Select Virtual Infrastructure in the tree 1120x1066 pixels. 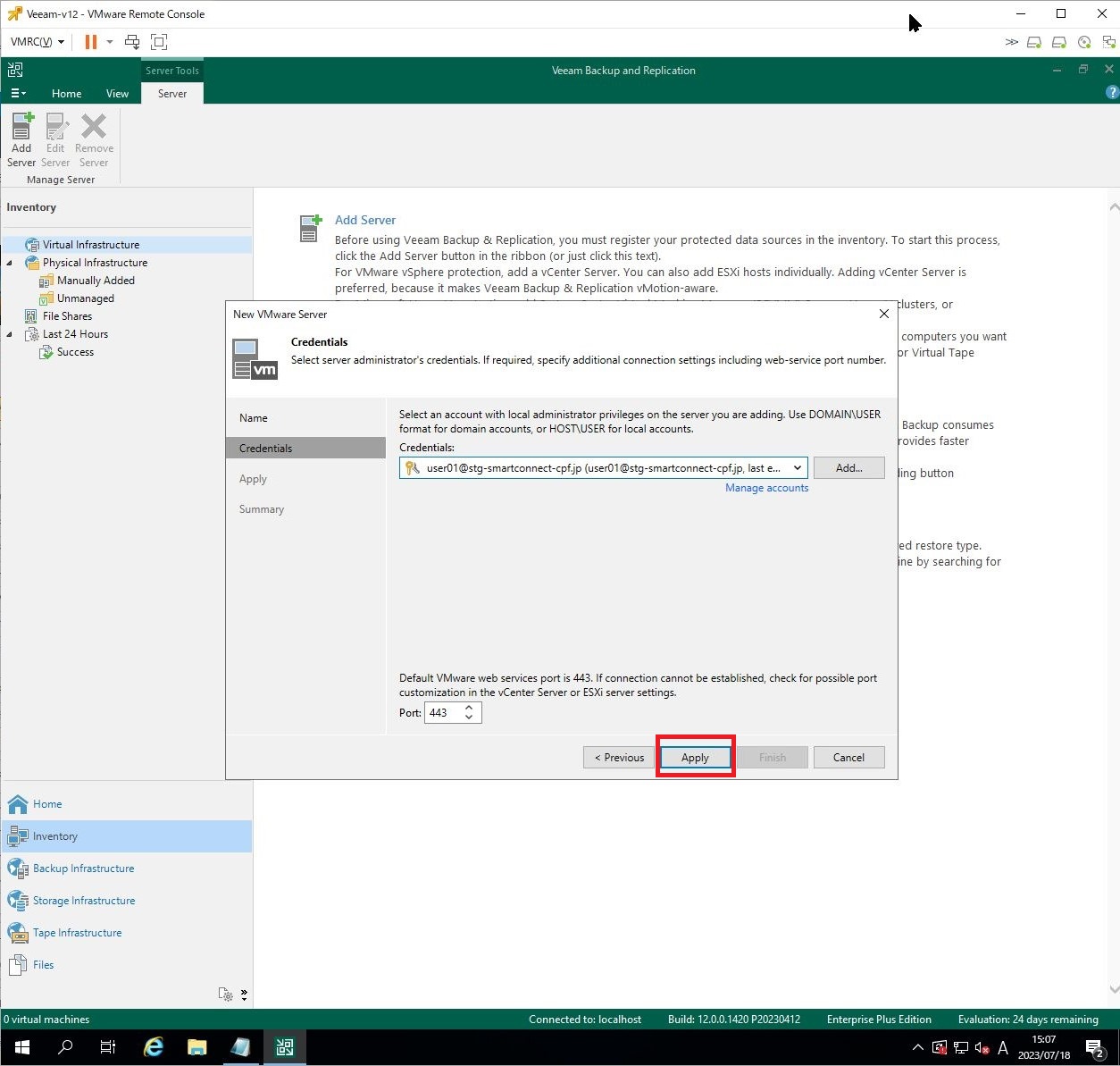(x=90, y=245)
